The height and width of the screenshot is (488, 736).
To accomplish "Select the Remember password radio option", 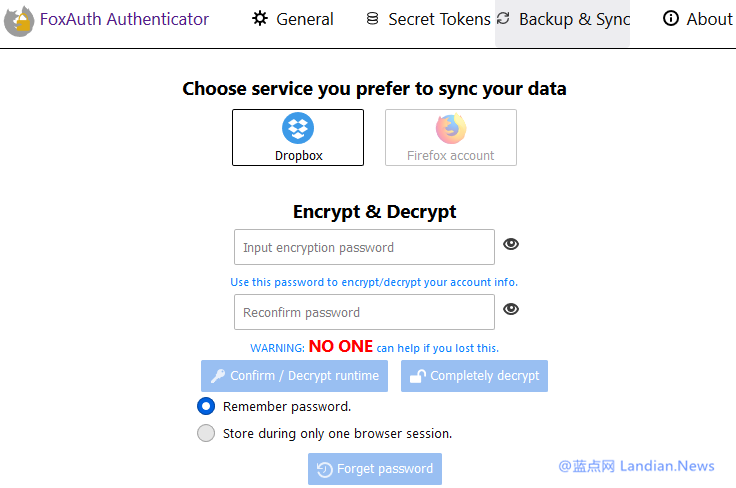I will click(206, 406).
